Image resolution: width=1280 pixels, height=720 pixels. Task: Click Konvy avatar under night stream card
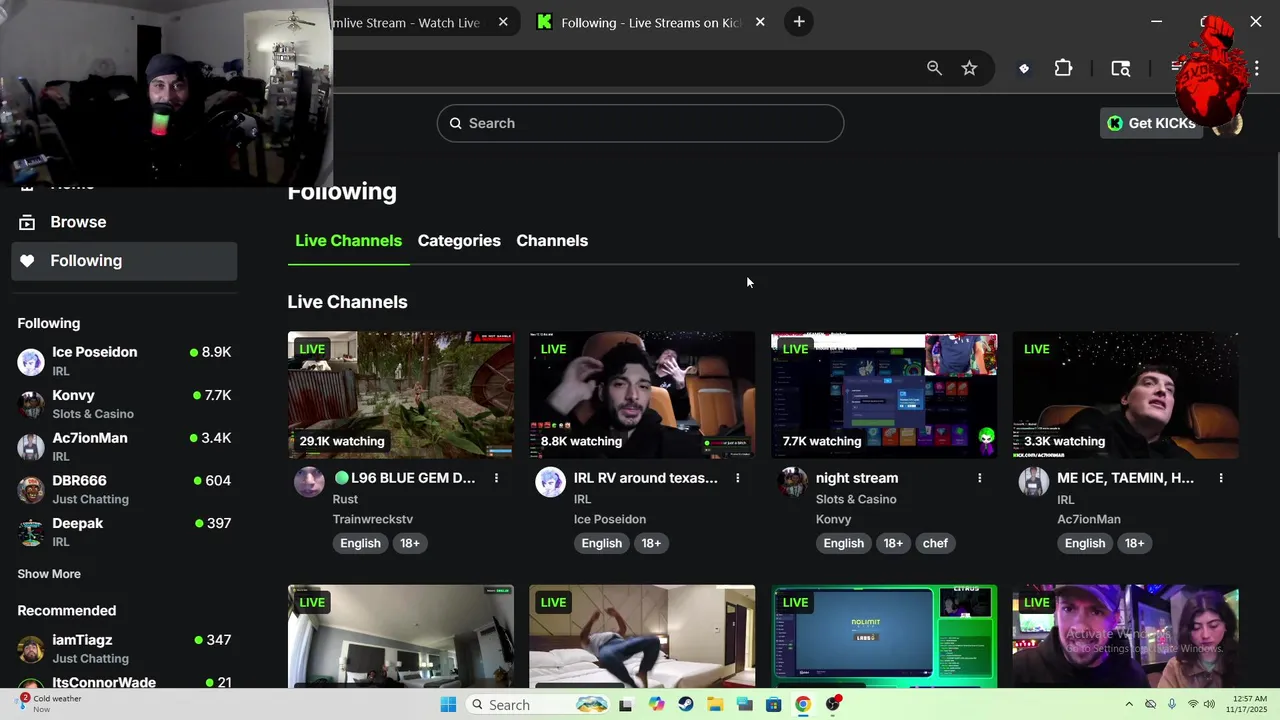pyautogui.click(x=793, y=482)
